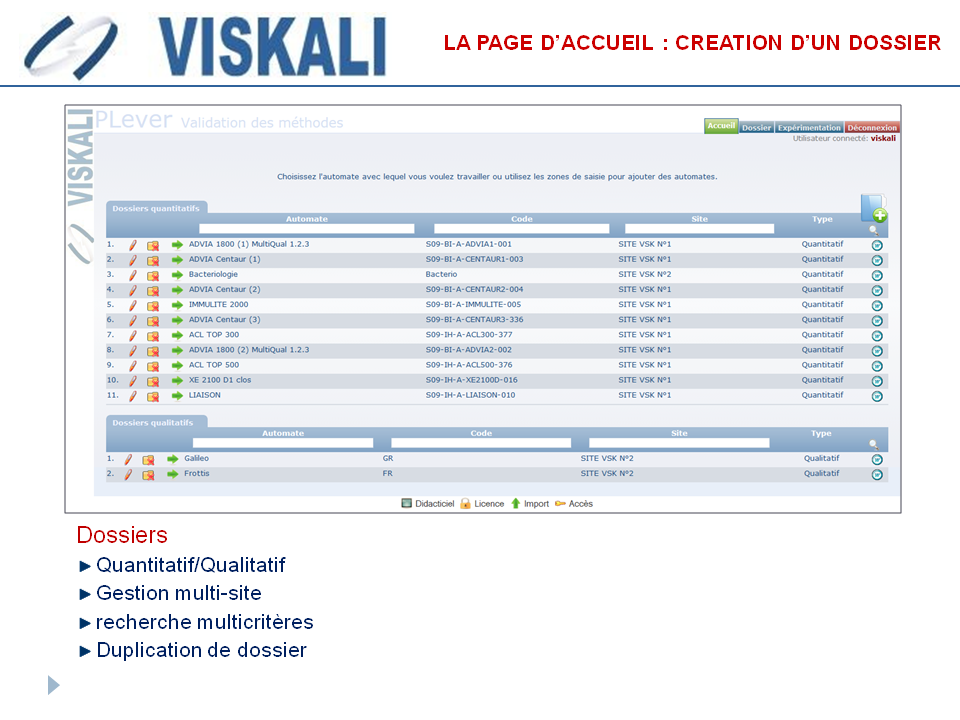Click the code S09-BI-A-CENTAUR1-003
The width and height of the screenshot is (960, 720).
coord(474,259)
